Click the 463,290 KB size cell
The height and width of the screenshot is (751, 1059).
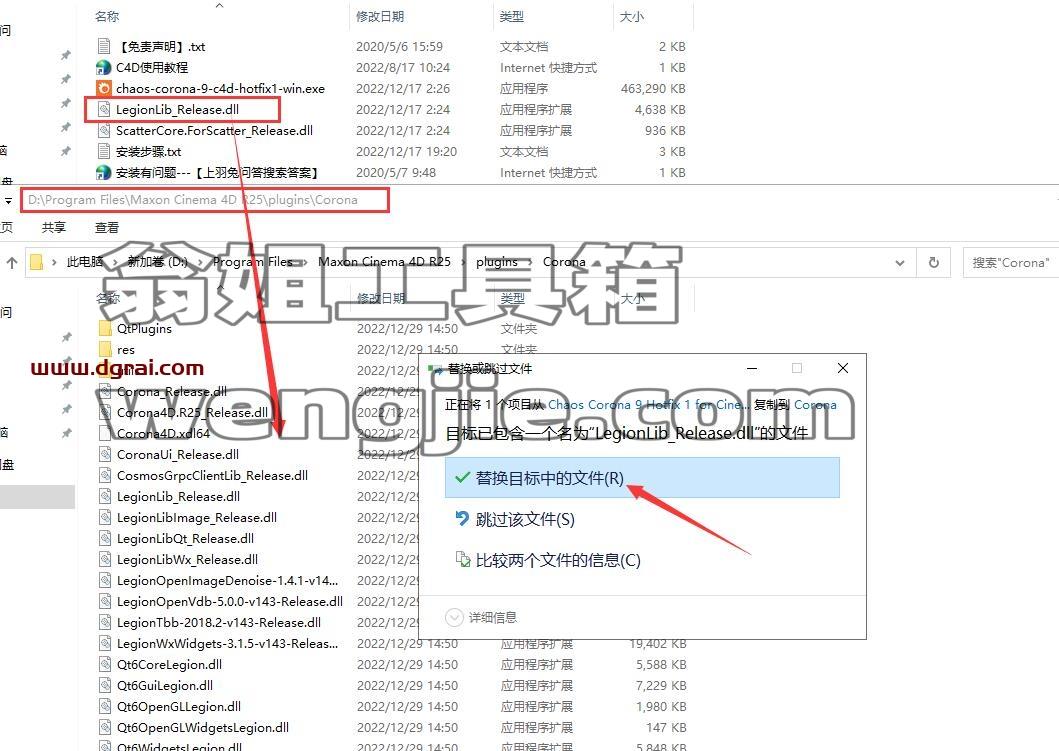tap(653, 88)
